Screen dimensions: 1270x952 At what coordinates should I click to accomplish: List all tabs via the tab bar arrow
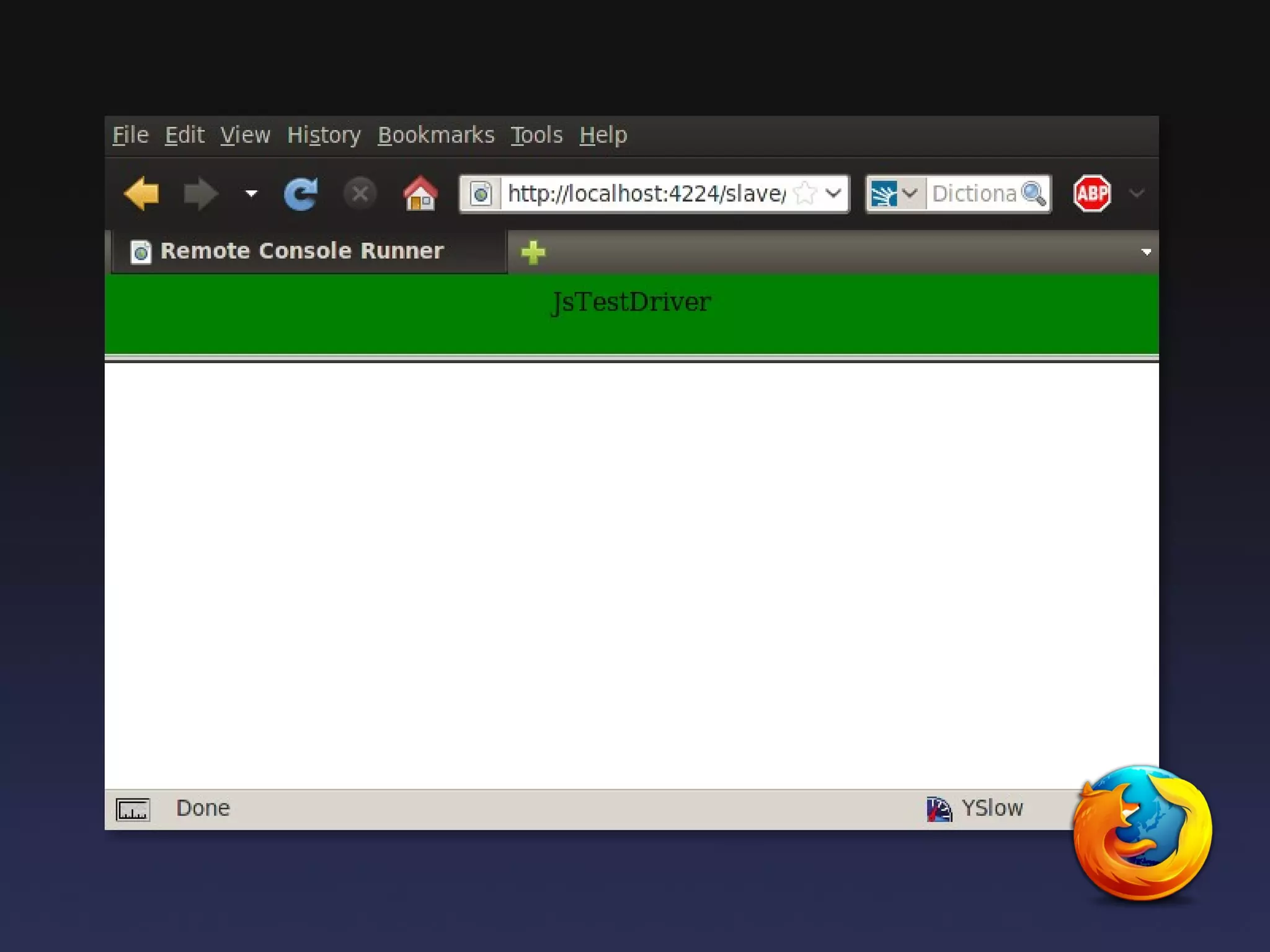1146,252
